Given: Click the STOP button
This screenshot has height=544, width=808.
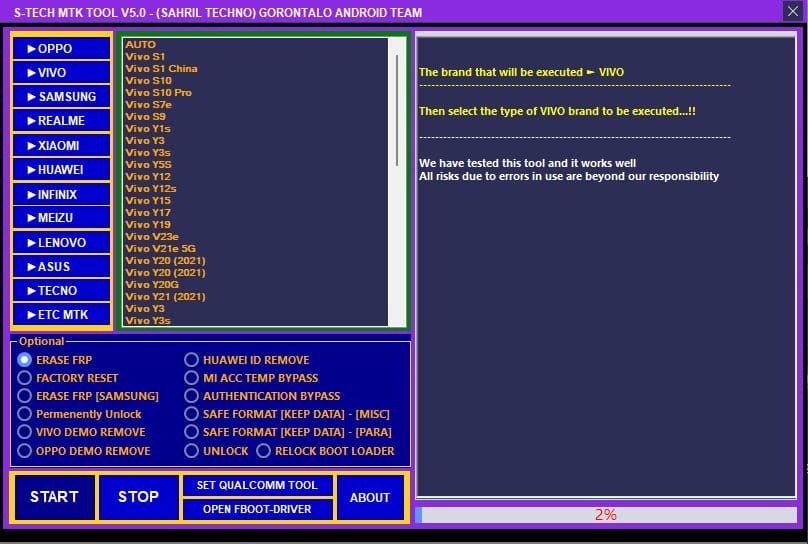Looking at the screenshot, I should click(138, 497).
